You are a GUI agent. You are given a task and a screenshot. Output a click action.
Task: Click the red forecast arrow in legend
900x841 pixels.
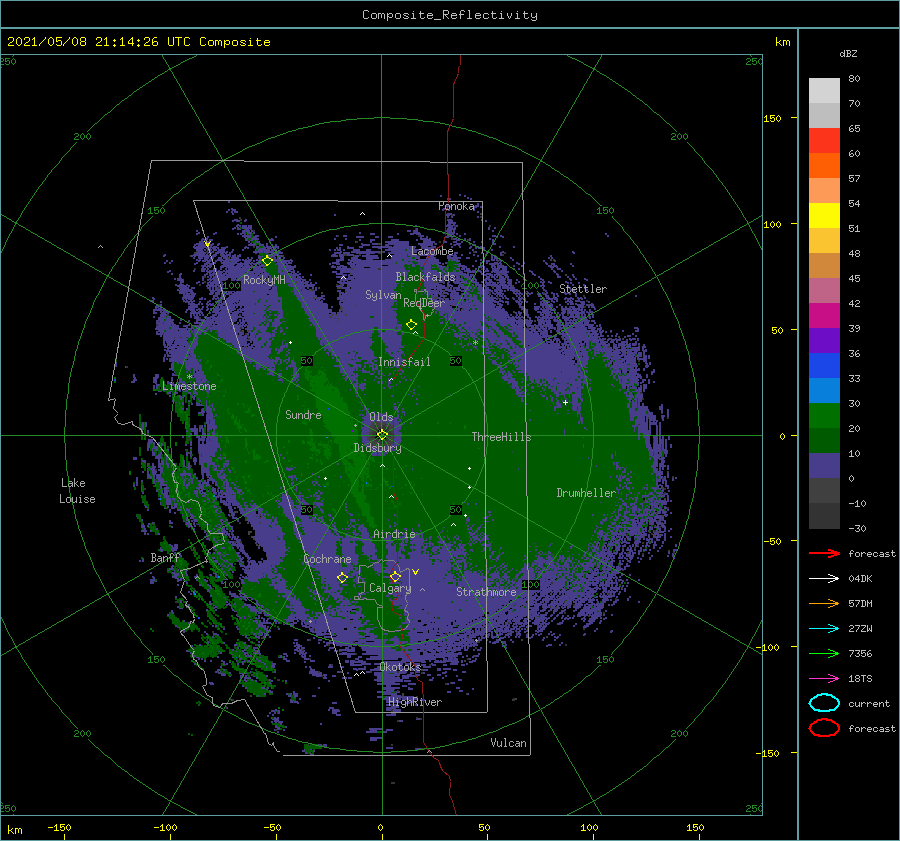[x=824, y=553]
